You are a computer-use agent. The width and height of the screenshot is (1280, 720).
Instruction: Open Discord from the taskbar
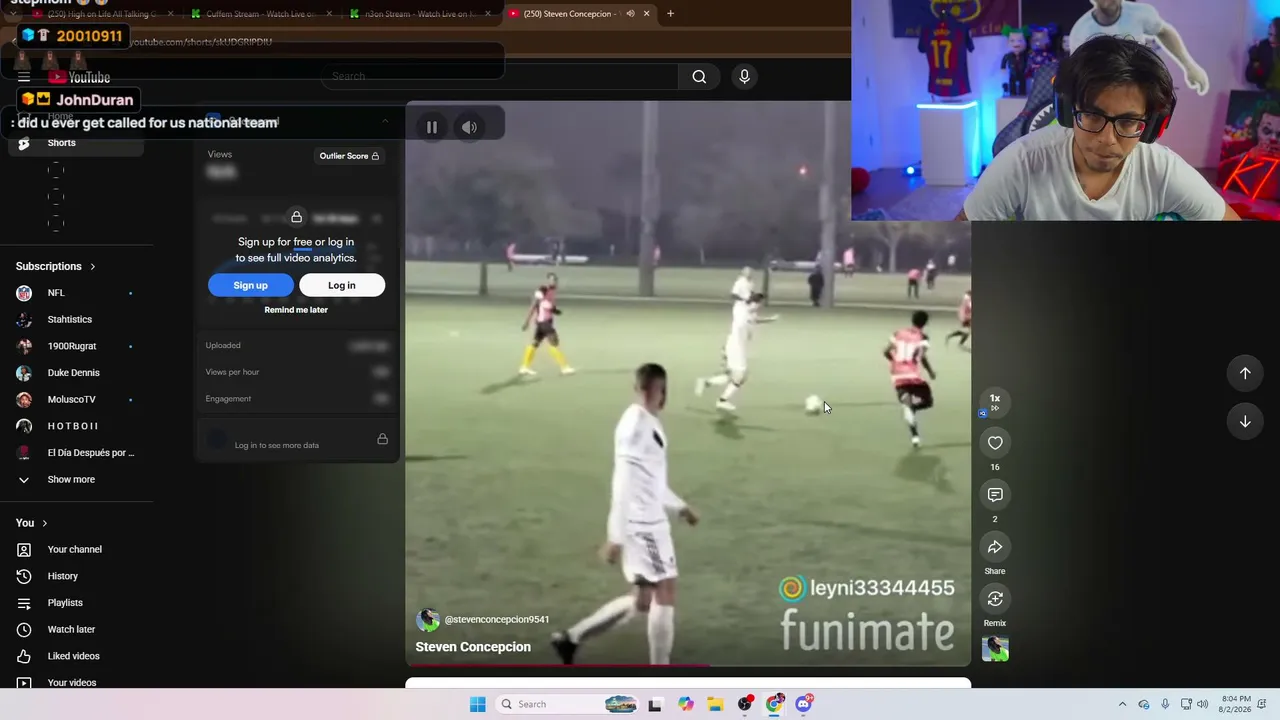(804, 704)
